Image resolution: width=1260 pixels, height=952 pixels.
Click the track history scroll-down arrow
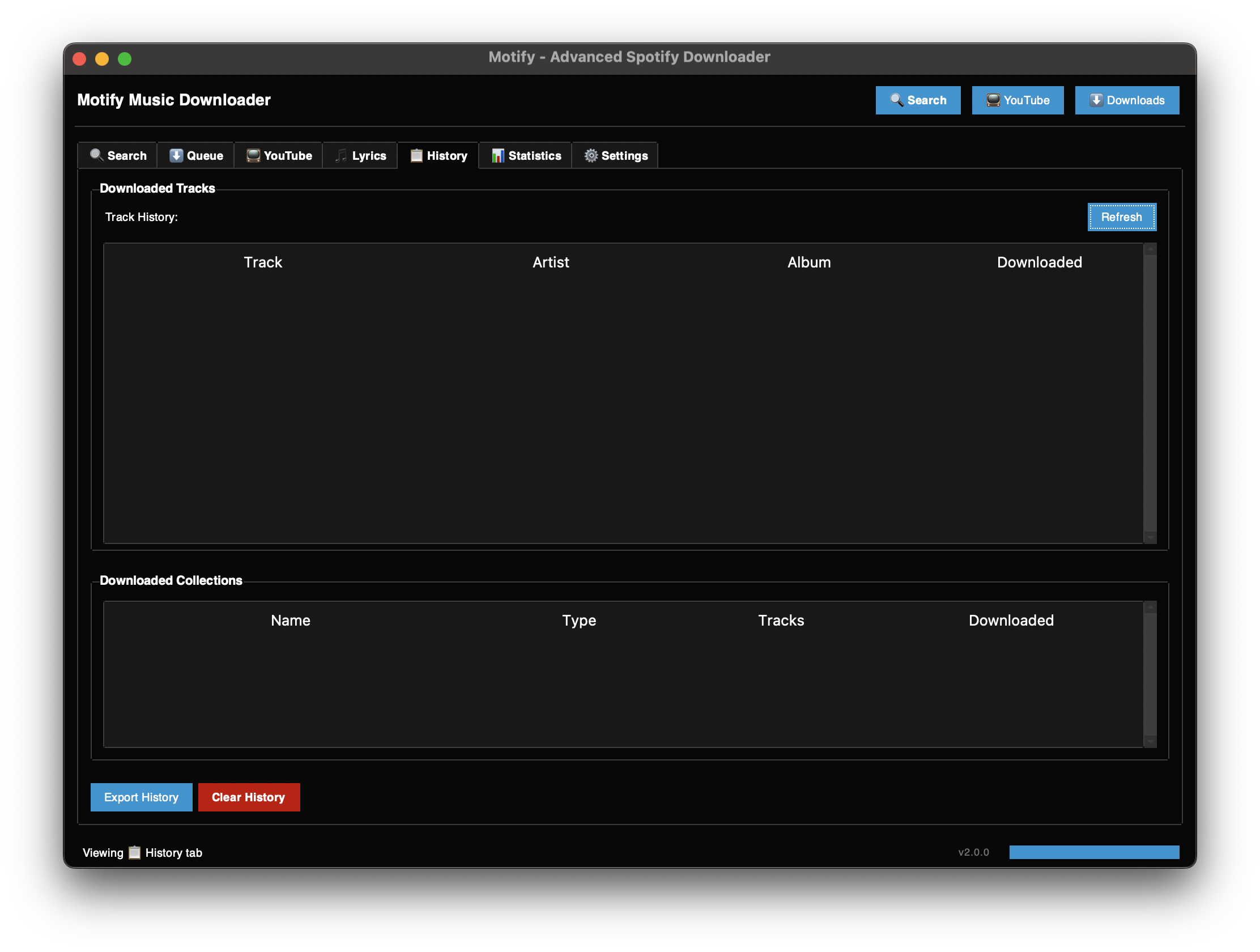click(1150, 537)
